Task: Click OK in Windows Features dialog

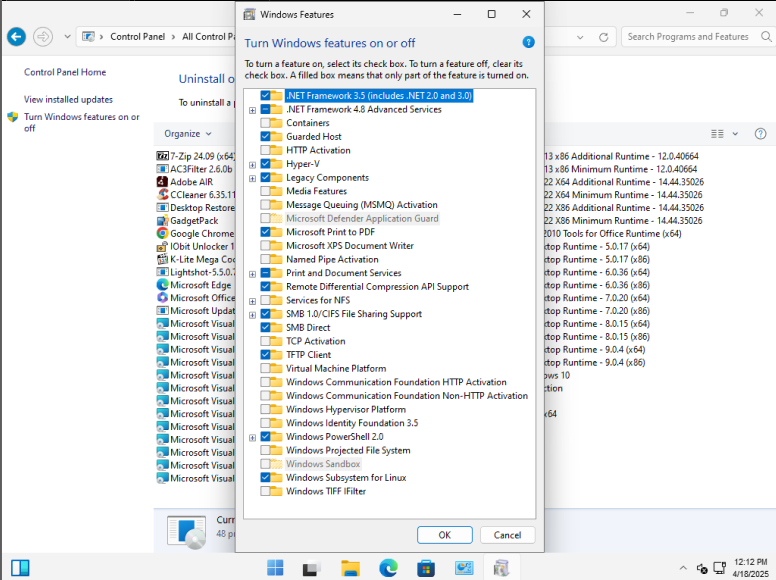Action: (444, 535)
